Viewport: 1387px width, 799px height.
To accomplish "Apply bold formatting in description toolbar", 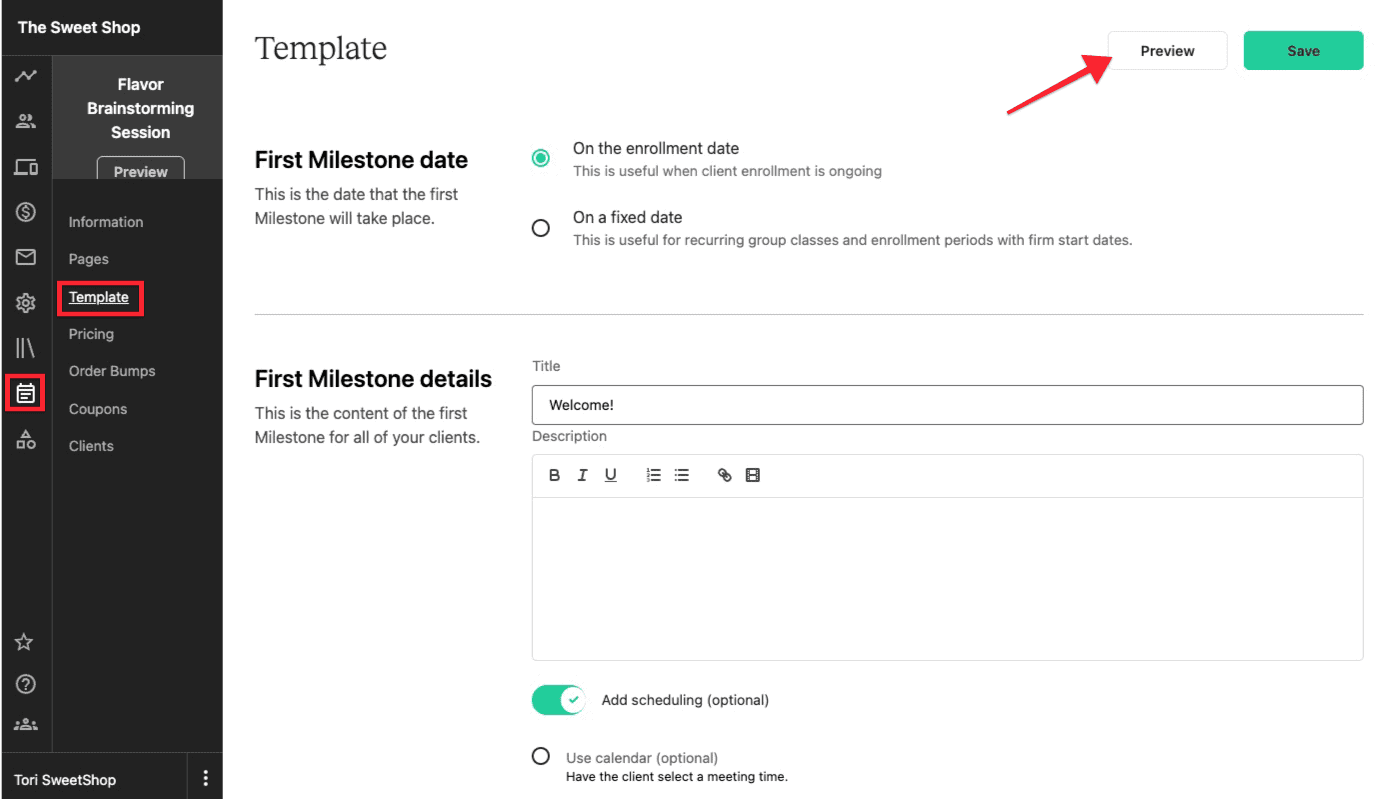I will click(x=555, y=476).
